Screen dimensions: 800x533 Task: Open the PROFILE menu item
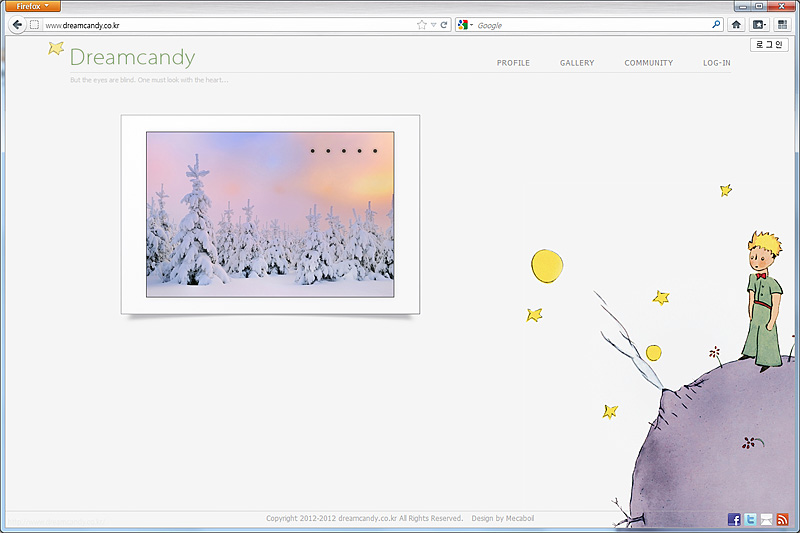(513, 63)
